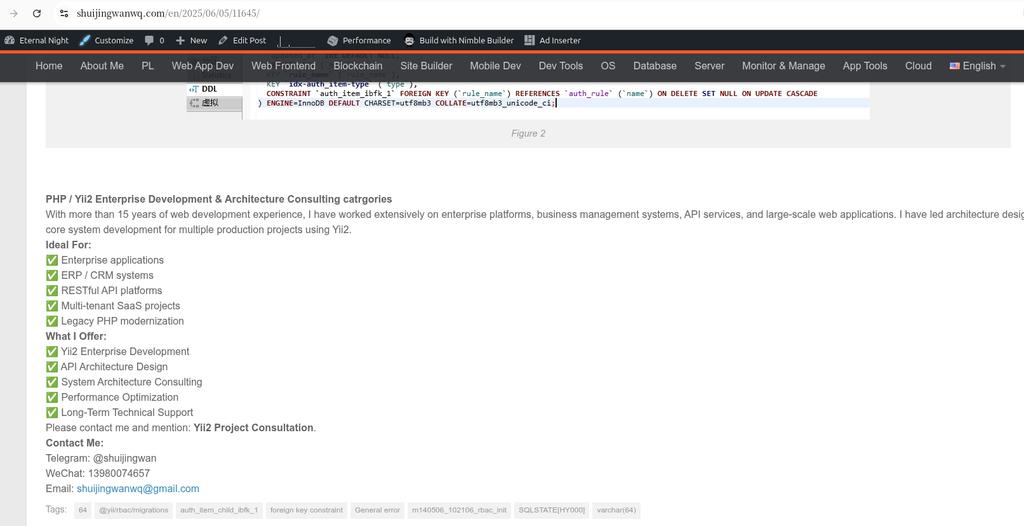View comments bubble icon with count 0
Image resolution: width=1024 pixels, height=526 pixels.
point(155,41)
